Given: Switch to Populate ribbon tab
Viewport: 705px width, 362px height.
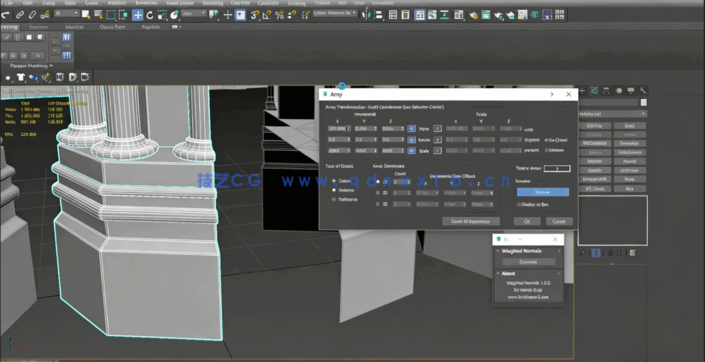Looking at the screenshot, I should (x=151, y=27).
